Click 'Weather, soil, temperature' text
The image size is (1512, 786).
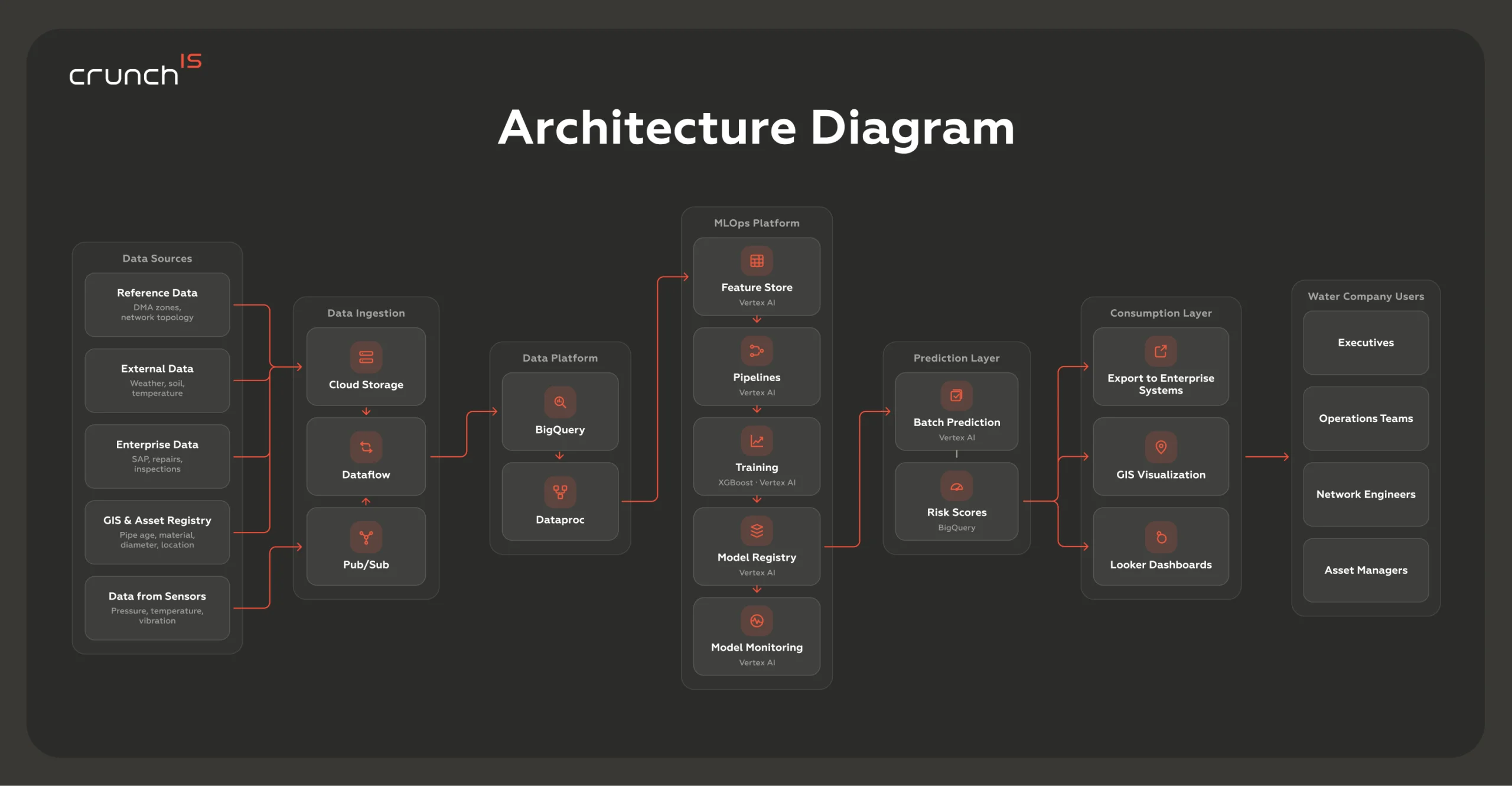(x=157, y=388)
